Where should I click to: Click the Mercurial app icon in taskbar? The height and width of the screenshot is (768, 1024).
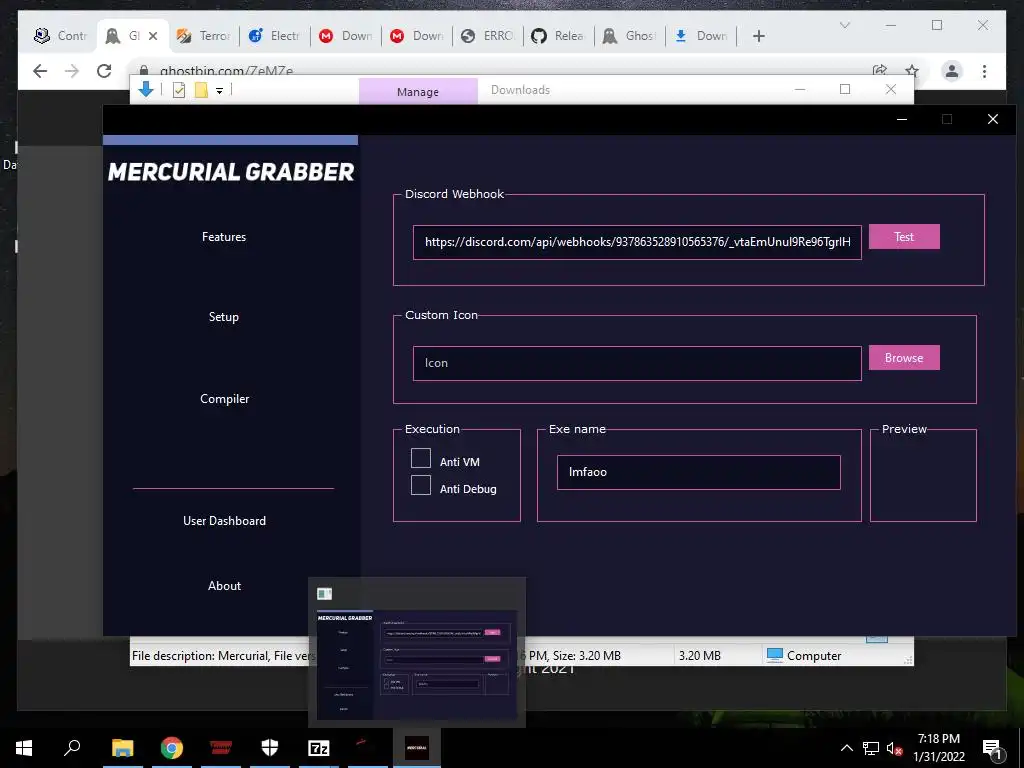(417, 748)
